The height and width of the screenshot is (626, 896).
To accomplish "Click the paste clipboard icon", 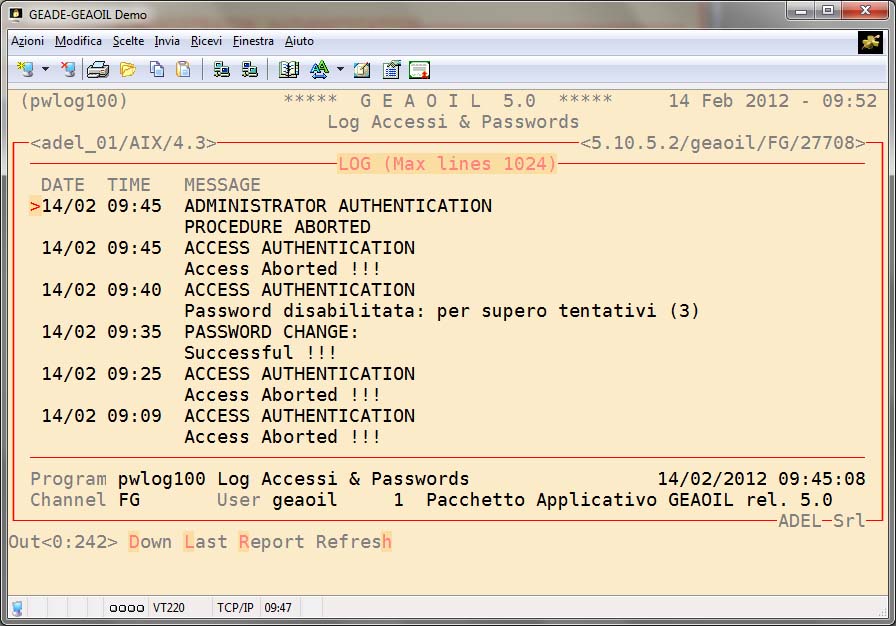I will (183, 70).
